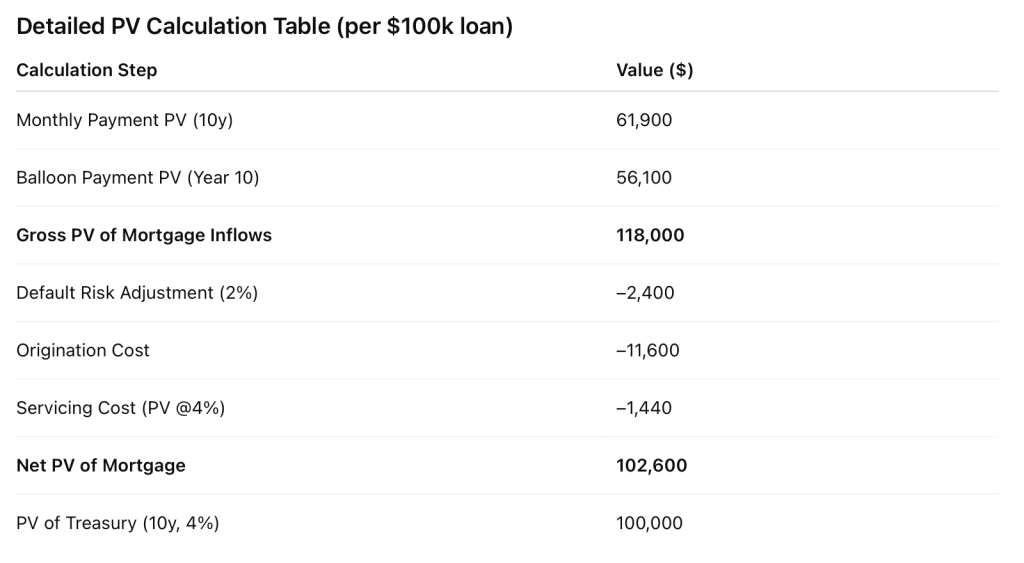
Task: Select the Net PV of Mortgage label
Action: point(101,465)
